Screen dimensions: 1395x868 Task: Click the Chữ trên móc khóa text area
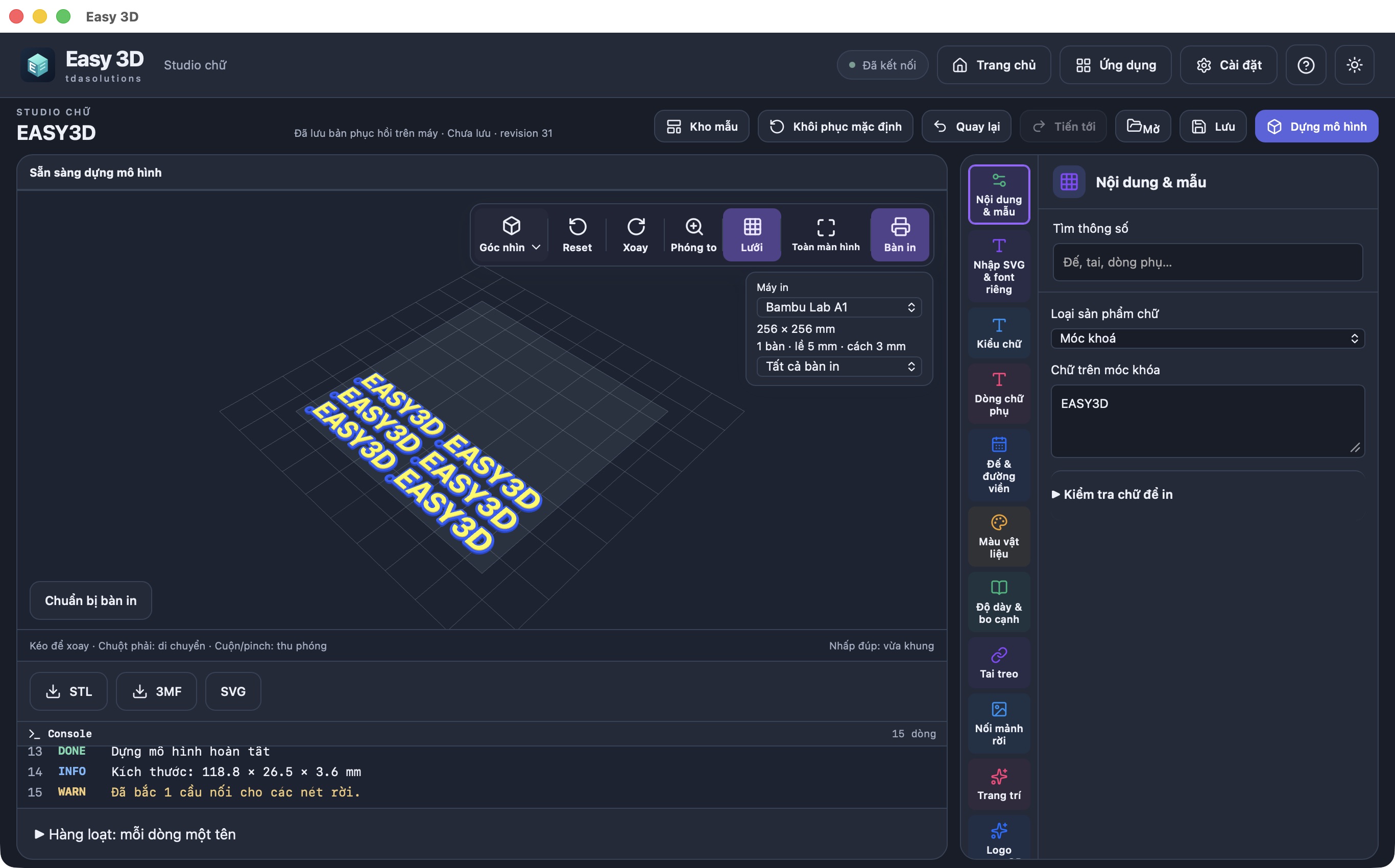[x=1207, y=421]
